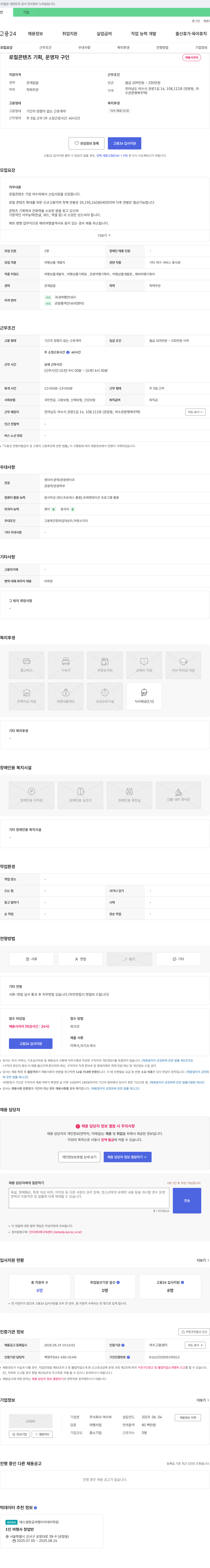Click the 장애인용 승강기 icon
The height and width of the screenshot is (1568, 210).
pyautogui.click(x=80, y=795)
